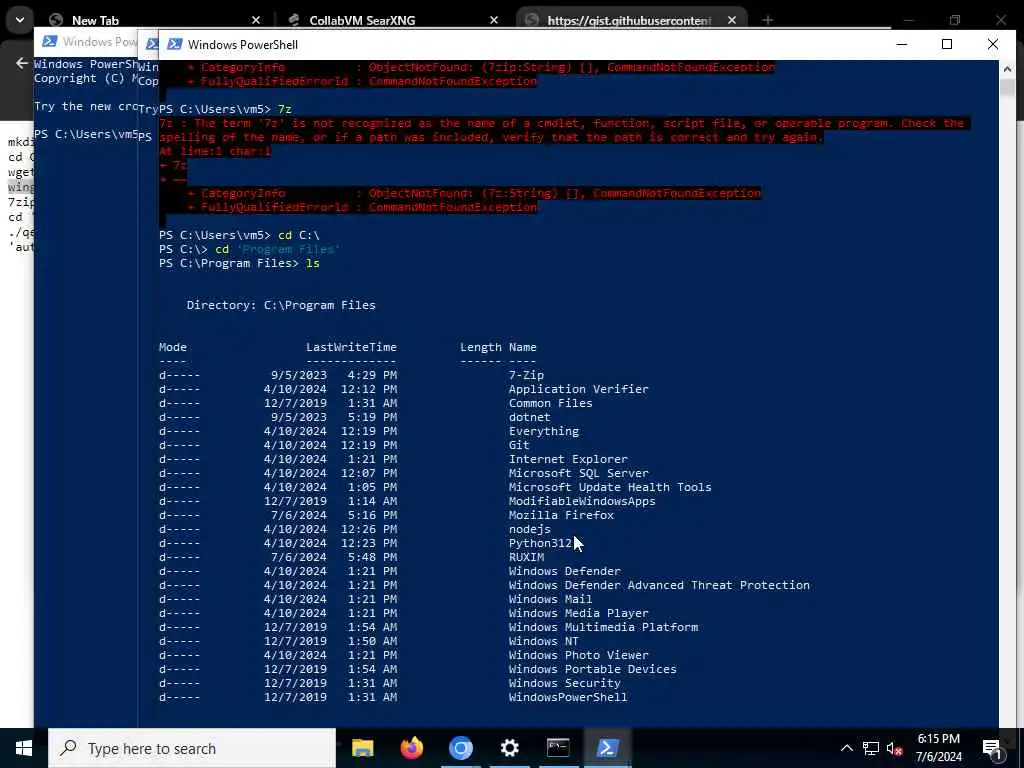This screenshot has height=768, width=1024.
Task: Close the New Tab browser tab
Action: [x=256, y=20]
